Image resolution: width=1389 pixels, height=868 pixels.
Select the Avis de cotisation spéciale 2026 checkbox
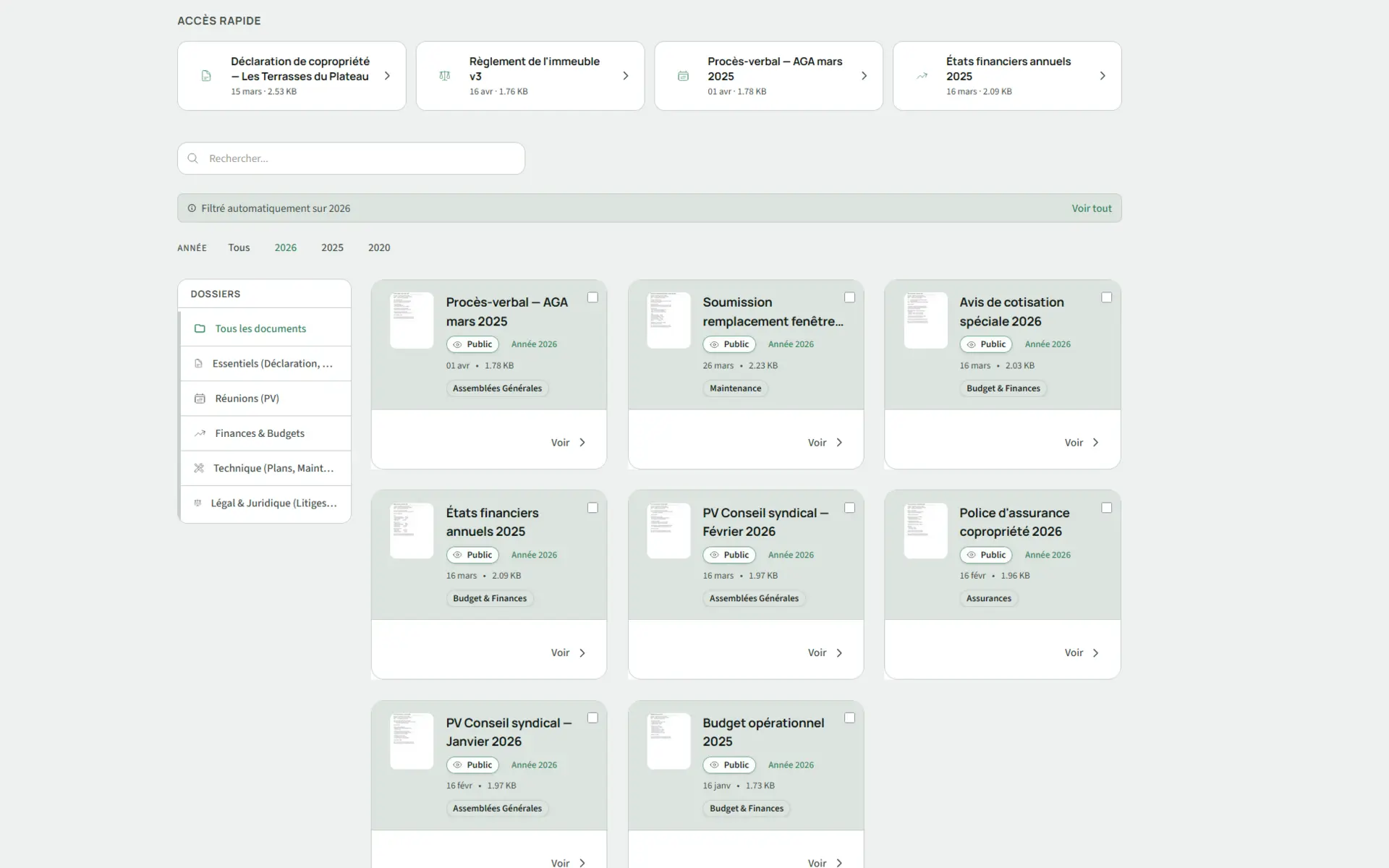pyautogui.click(x=1106, y=297)
